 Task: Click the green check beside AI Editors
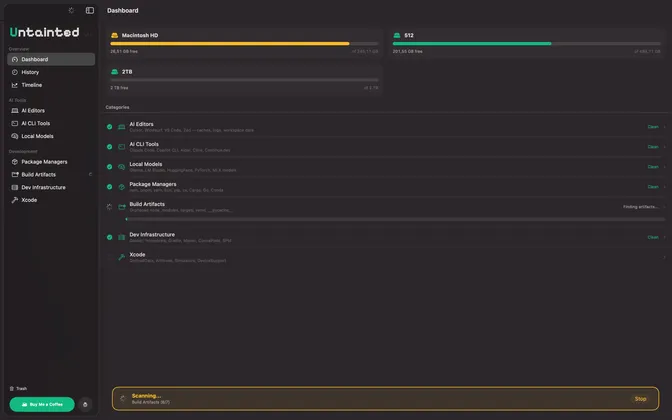[109, 127]
